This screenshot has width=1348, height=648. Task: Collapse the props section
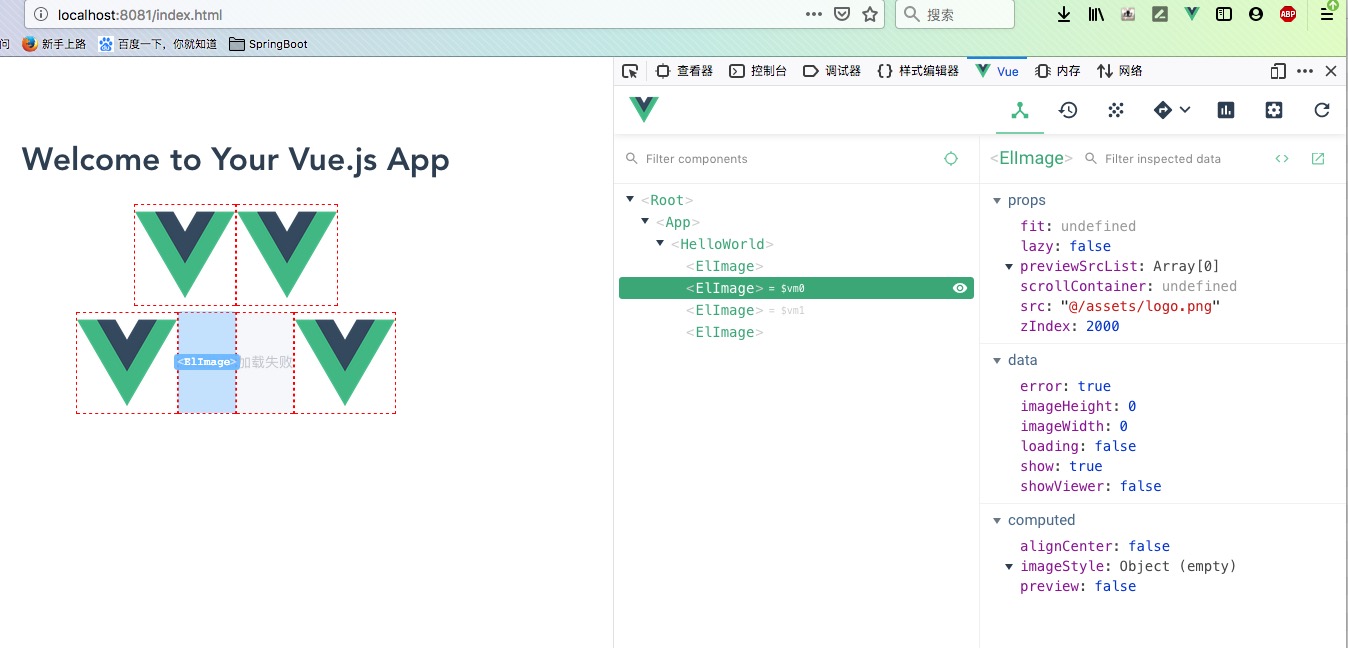pyautogui.click(x=997, y=201)
